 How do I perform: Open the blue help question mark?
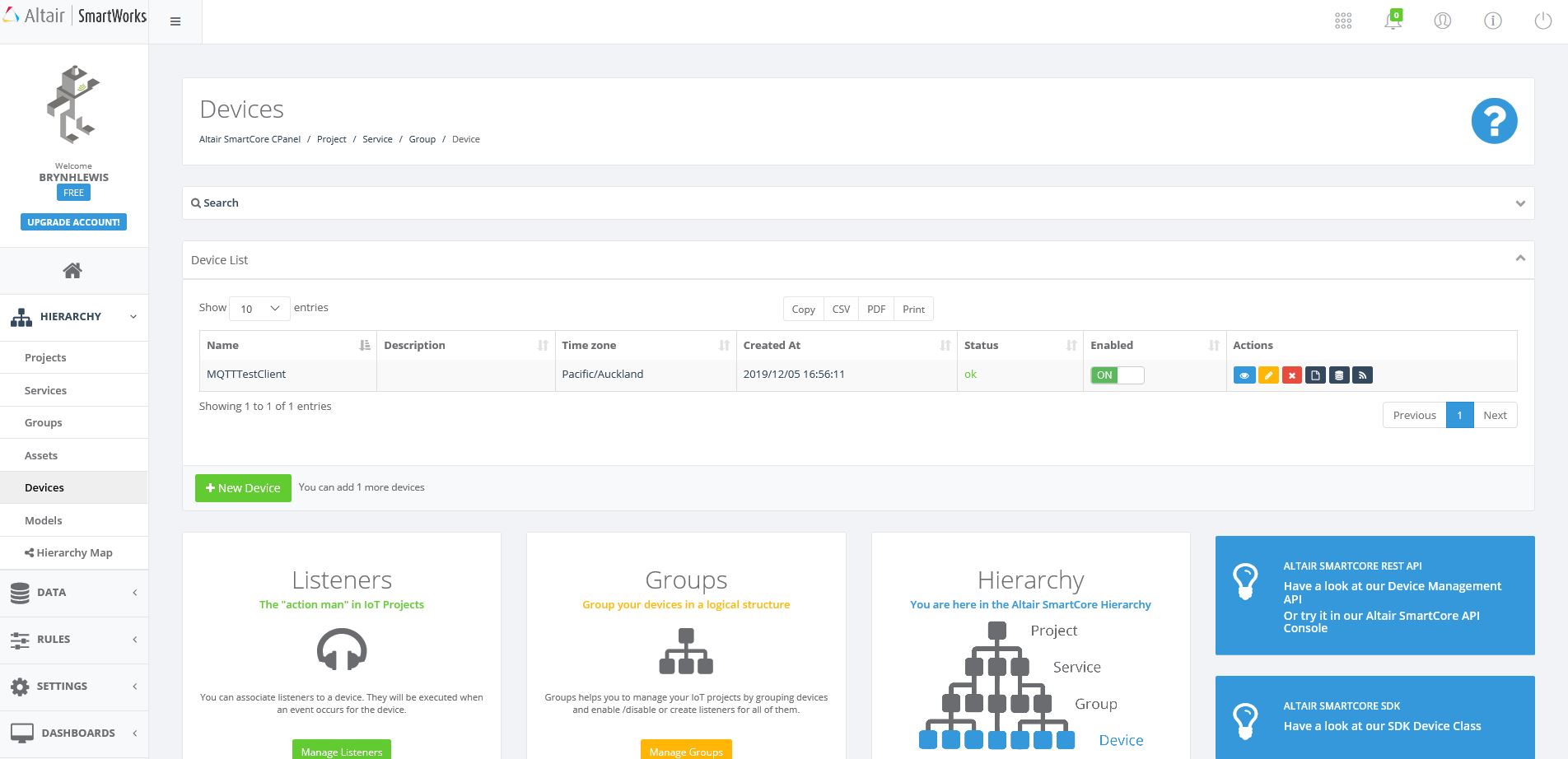pos(1494,121)
